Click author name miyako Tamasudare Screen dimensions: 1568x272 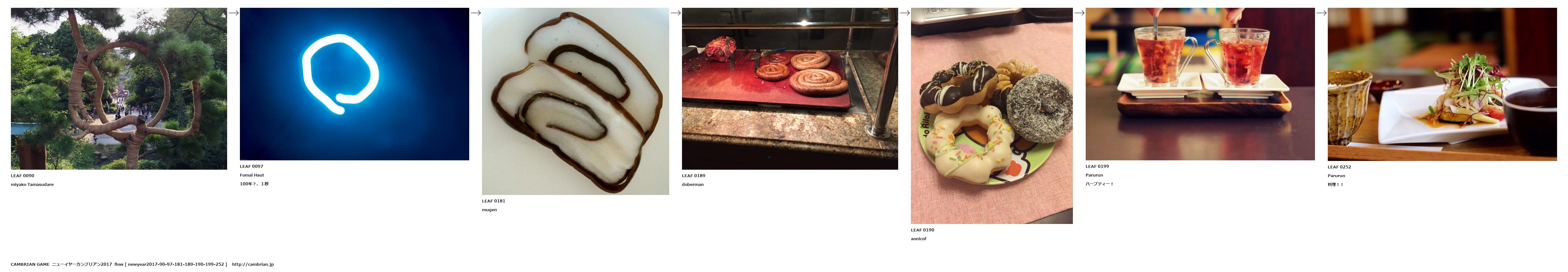pyautogui.click(x=32, y=184)
